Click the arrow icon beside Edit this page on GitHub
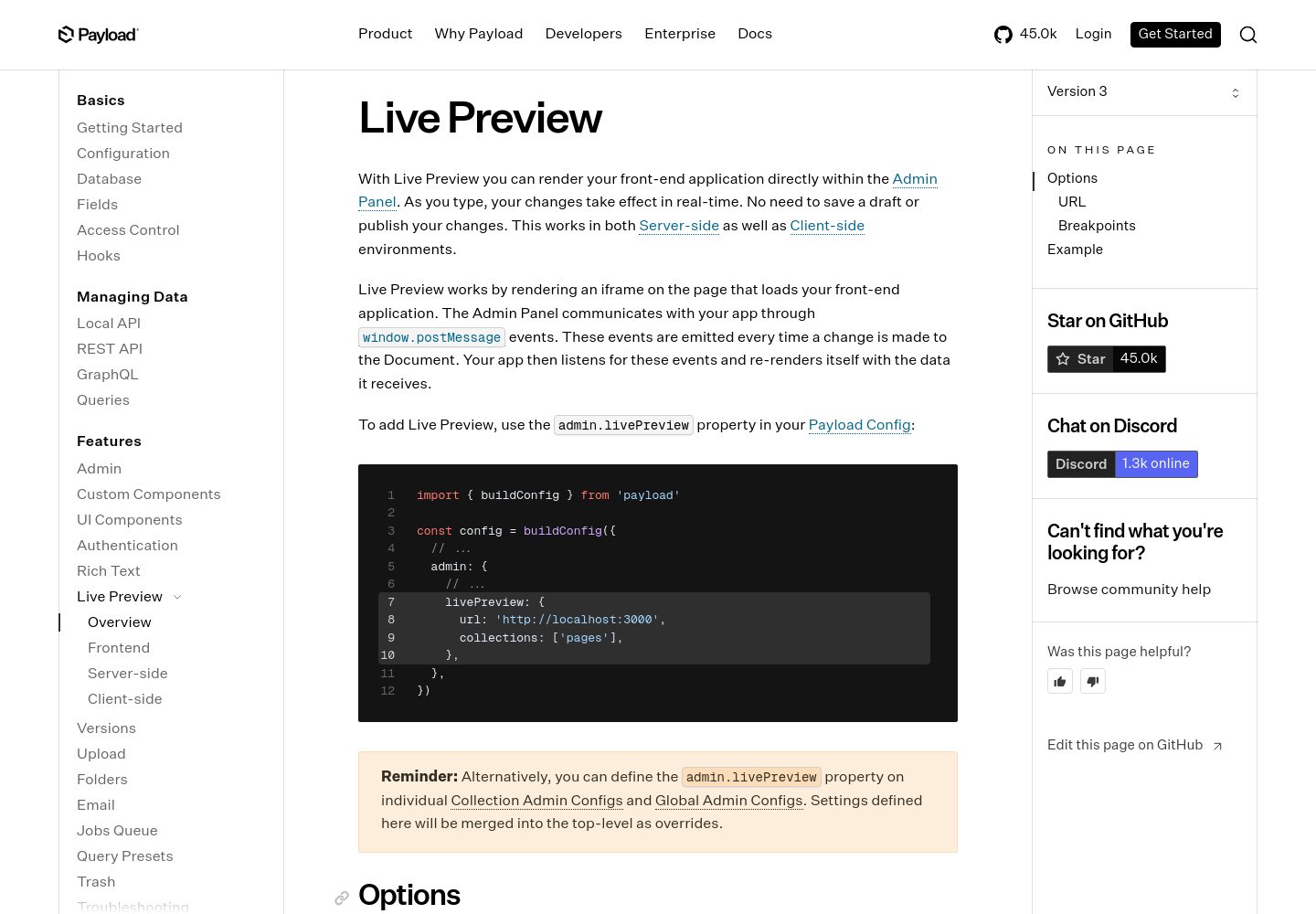 [1217, 746]
